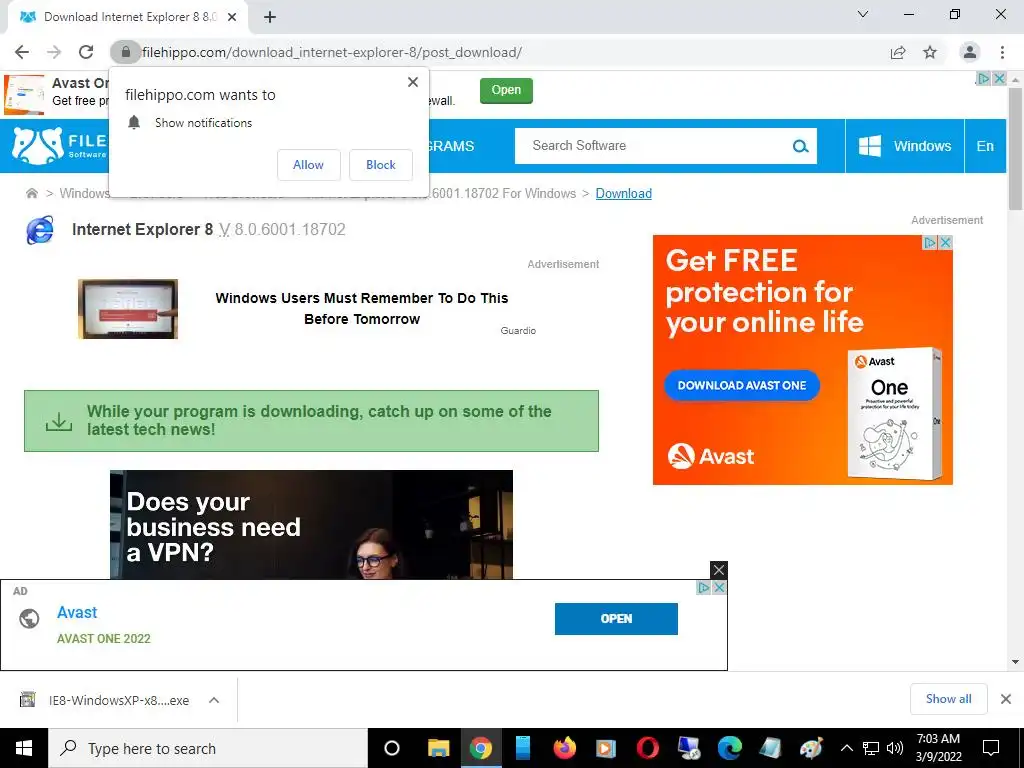1024x768 pixels.
Task: Open the Chrome three-dot menu
Action: click(x=1002, y=52)
